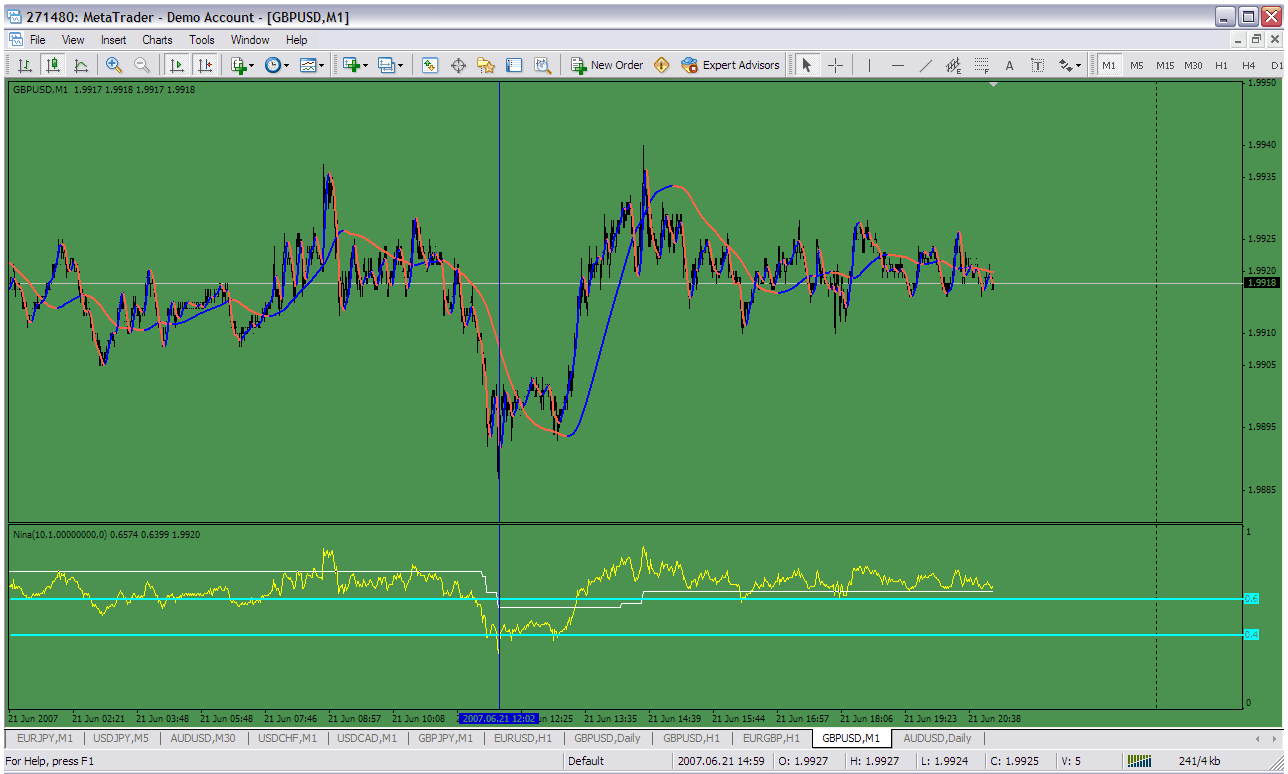Switch to the USDCAD,M1 chart tab

tap(367, 739)
